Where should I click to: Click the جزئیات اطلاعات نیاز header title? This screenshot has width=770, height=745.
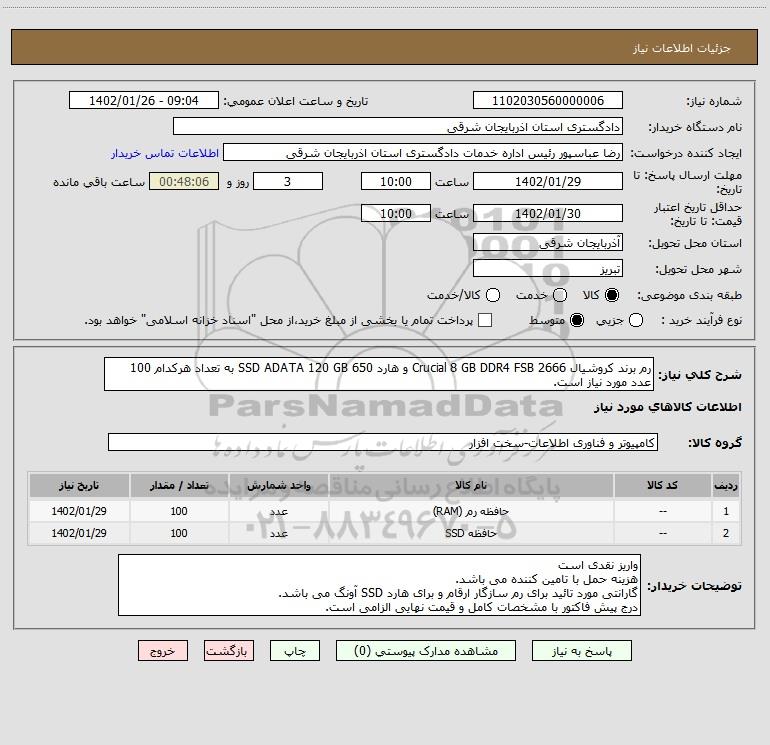[x=682, y=48]
